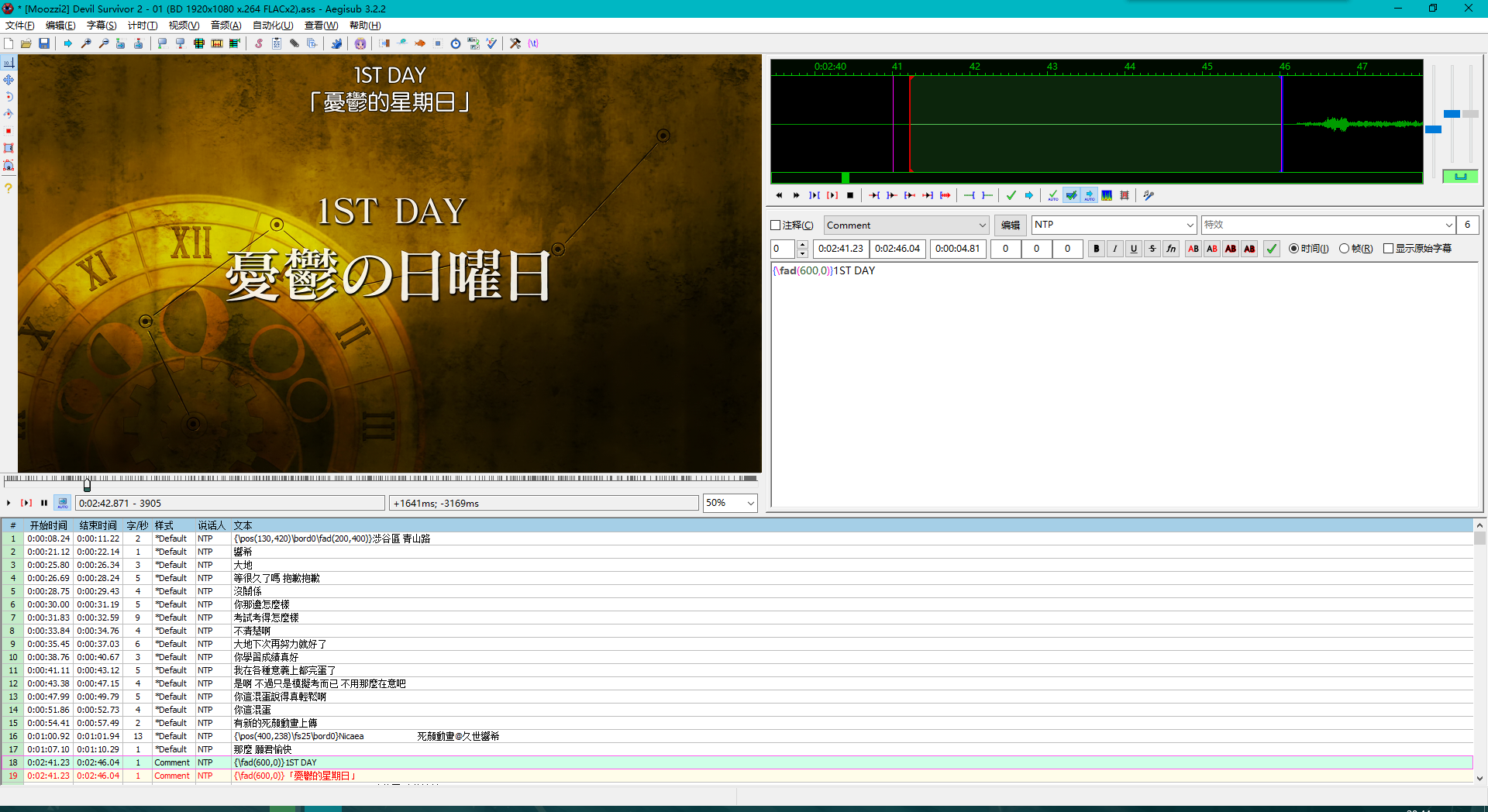Toggle bold formatting button
The height and width of the screenshot is (812, 1488).
pos(1097,249)
